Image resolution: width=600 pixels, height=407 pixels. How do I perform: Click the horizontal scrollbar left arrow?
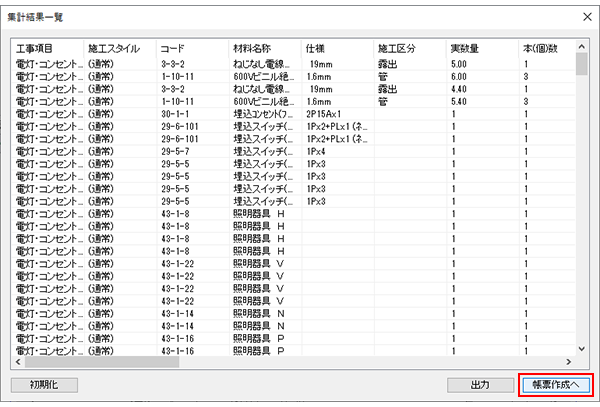click(x=17, y=362)
